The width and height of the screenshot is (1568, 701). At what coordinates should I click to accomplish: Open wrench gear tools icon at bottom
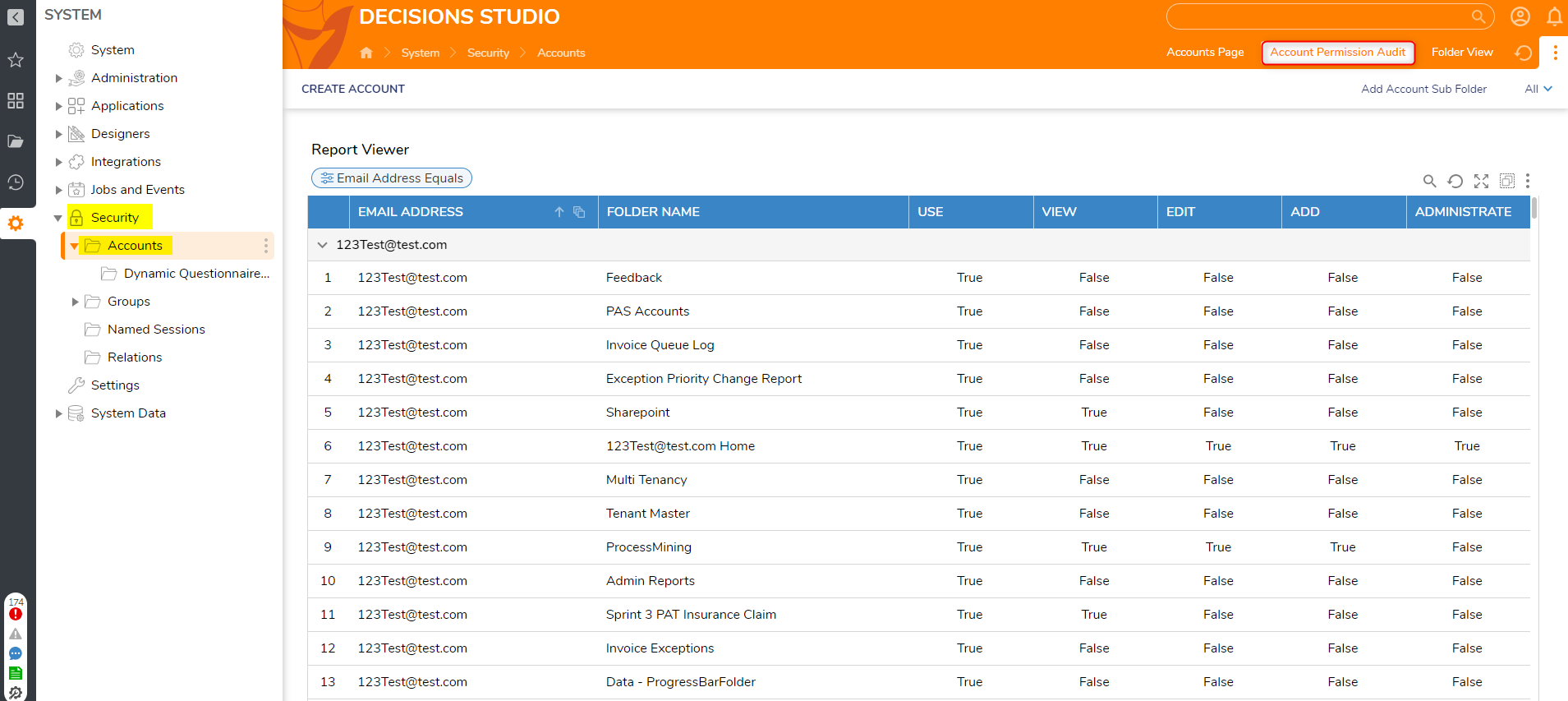(16, 692)
